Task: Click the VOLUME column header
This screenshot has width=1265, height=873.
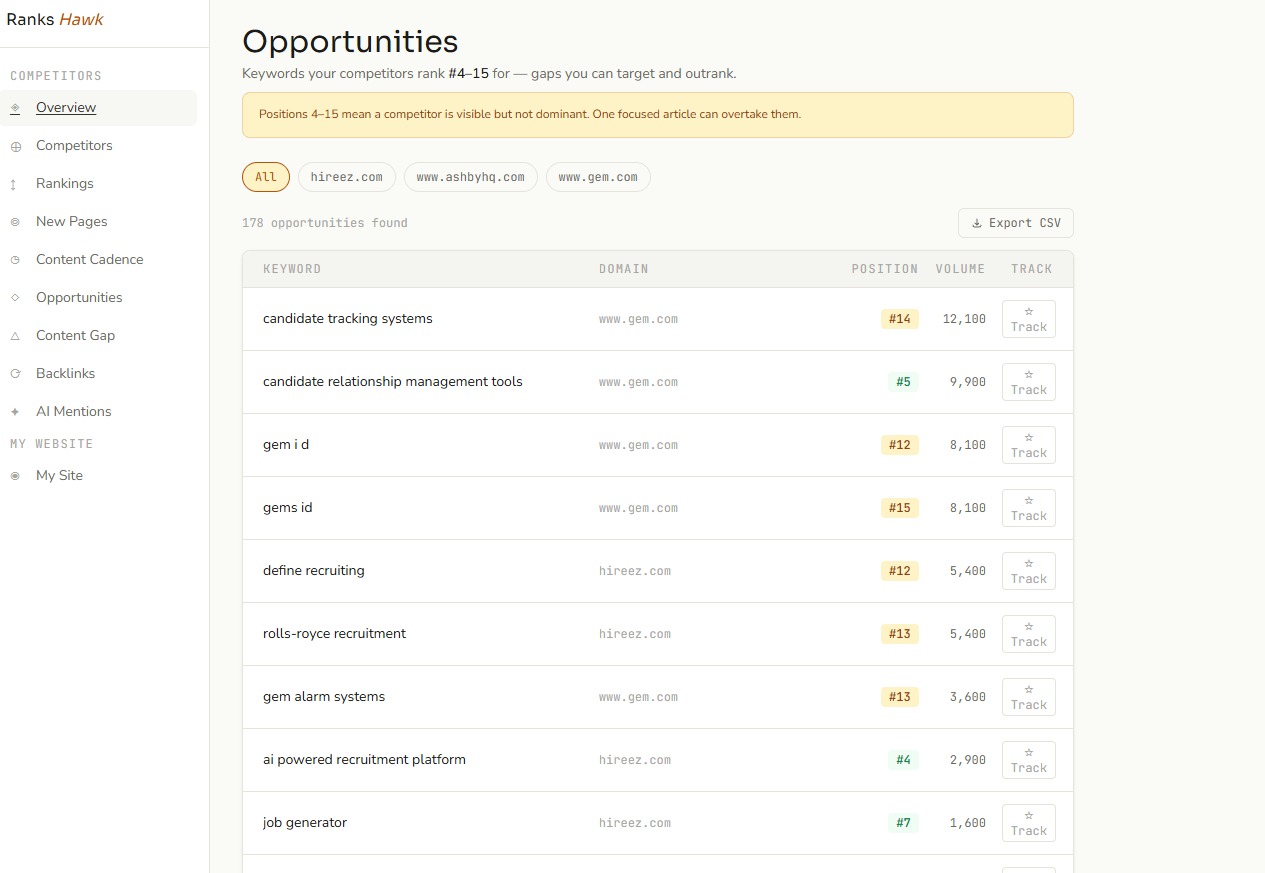Action: point(961,269)
